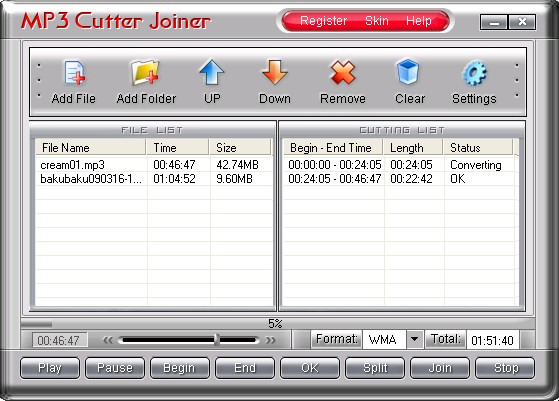Click the 42.74MB size cell
The image size is (559, 401).
pyautogui.click(x=237, y=165)
